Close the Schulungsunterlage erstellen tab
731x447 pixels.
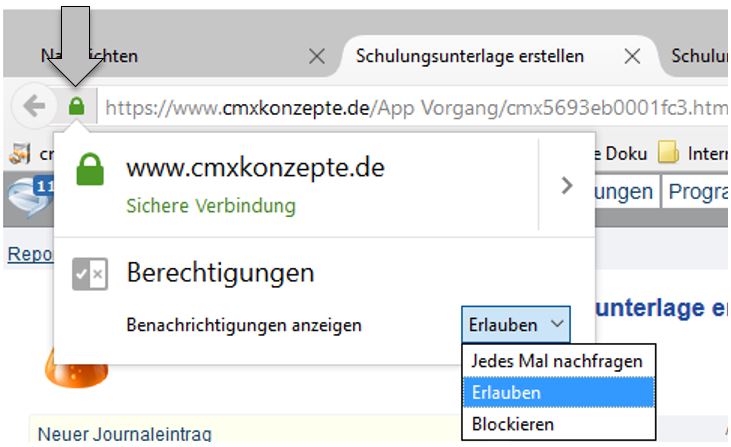tap(632, 57)
